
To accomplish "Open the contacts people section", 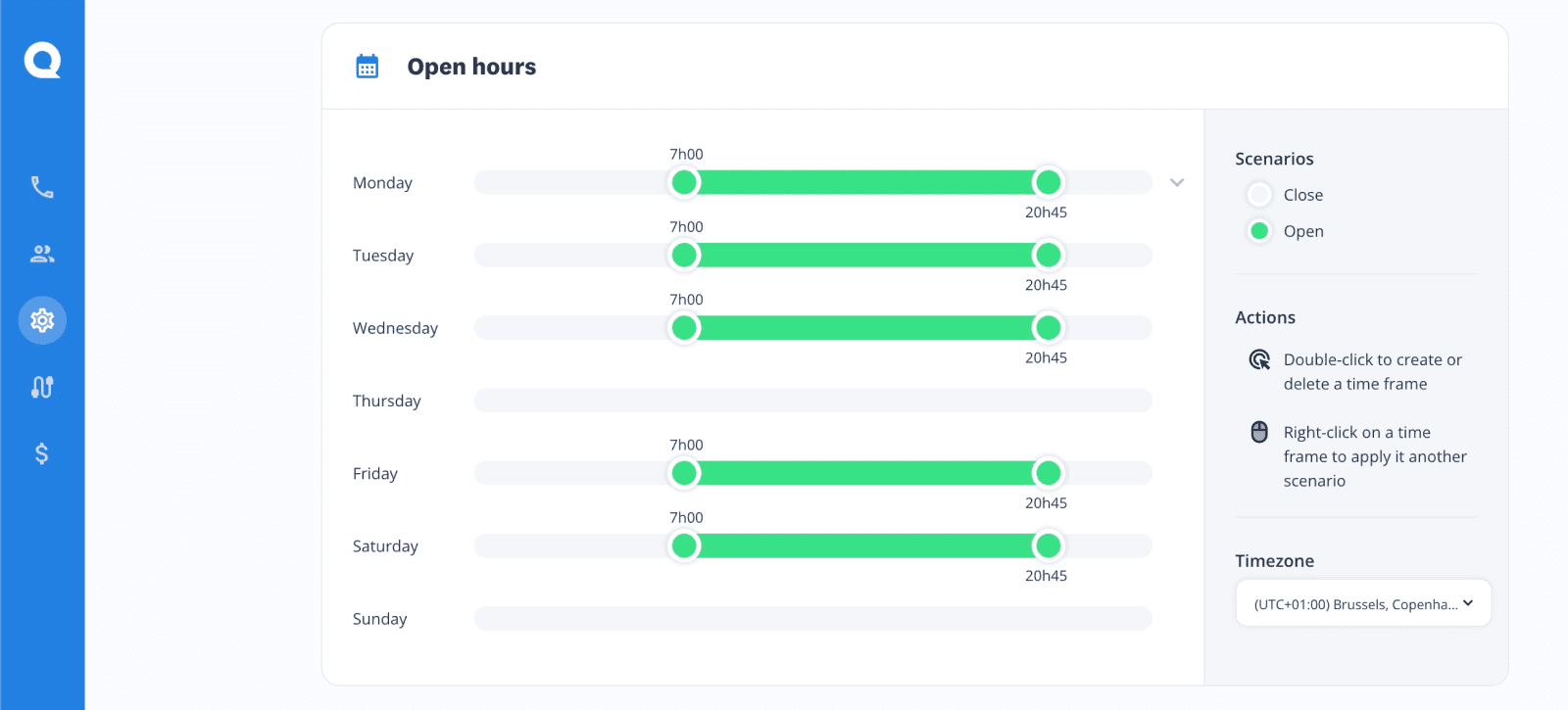I will (x=42, y=254).
